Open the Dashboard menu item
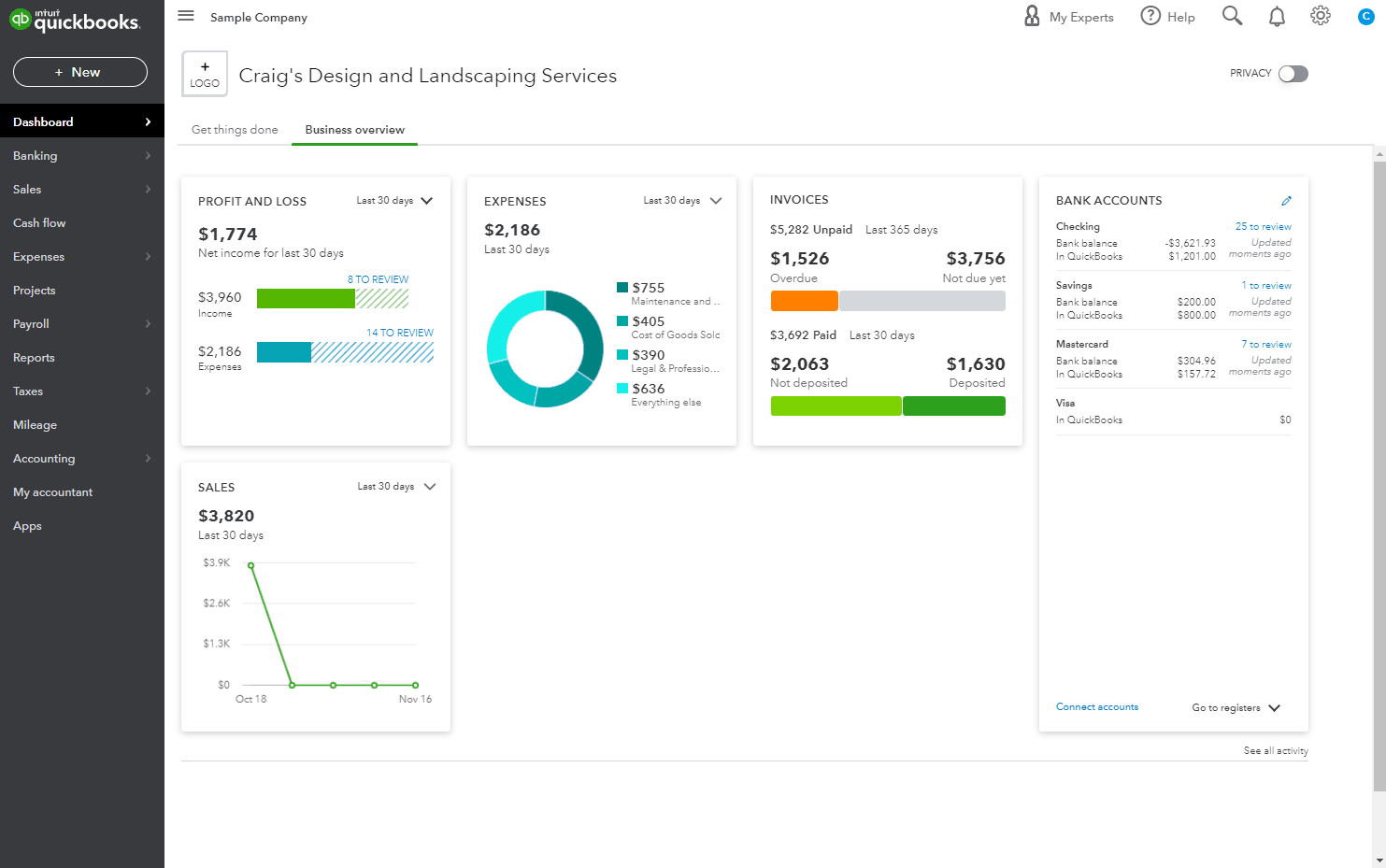Viewport: 1386px width, 868px height. click(x=82, y=121)
